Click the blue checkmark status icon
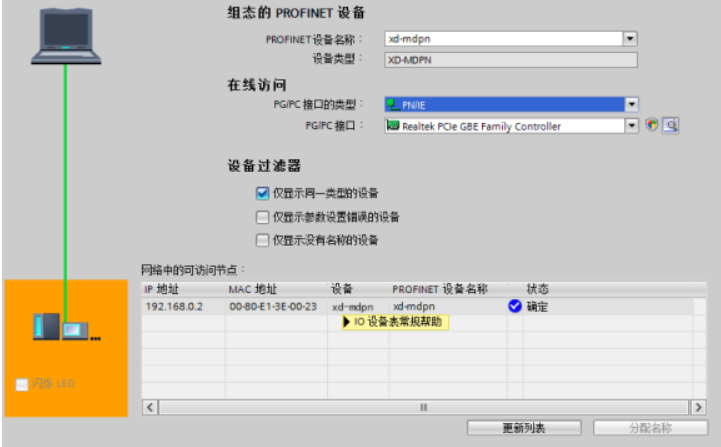 pyautogui.click(x=515, y=306)
